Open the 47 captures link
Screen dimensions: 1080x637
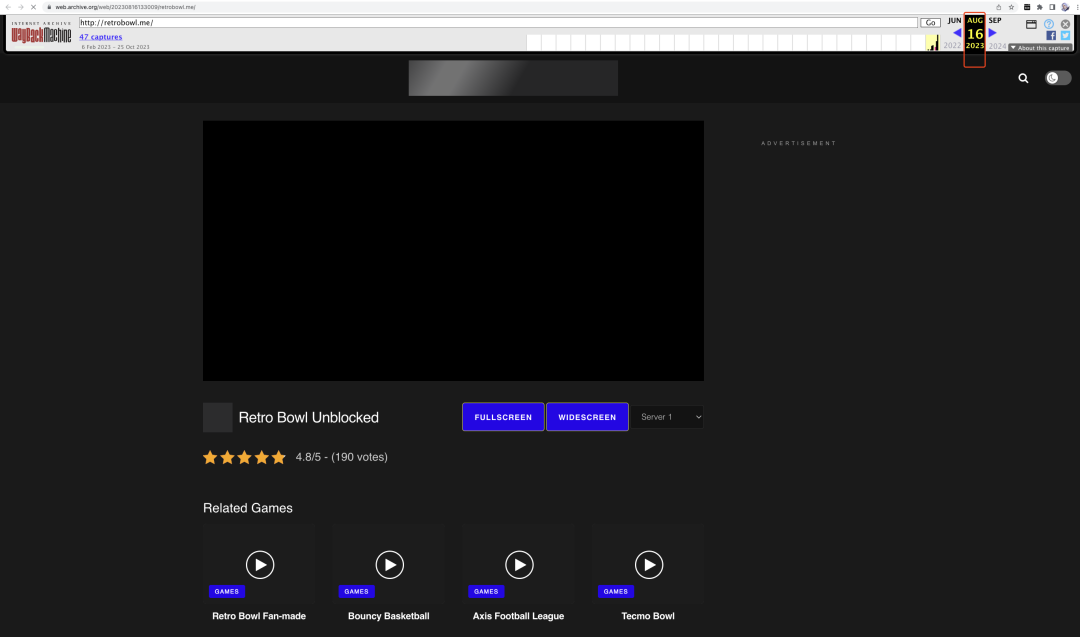(101, 37)
